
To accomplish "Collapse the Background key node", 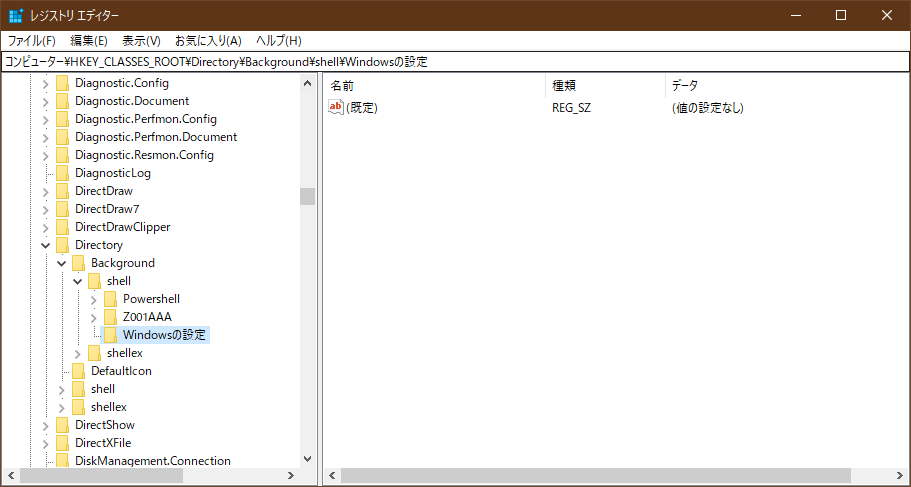I will (61, 263).
